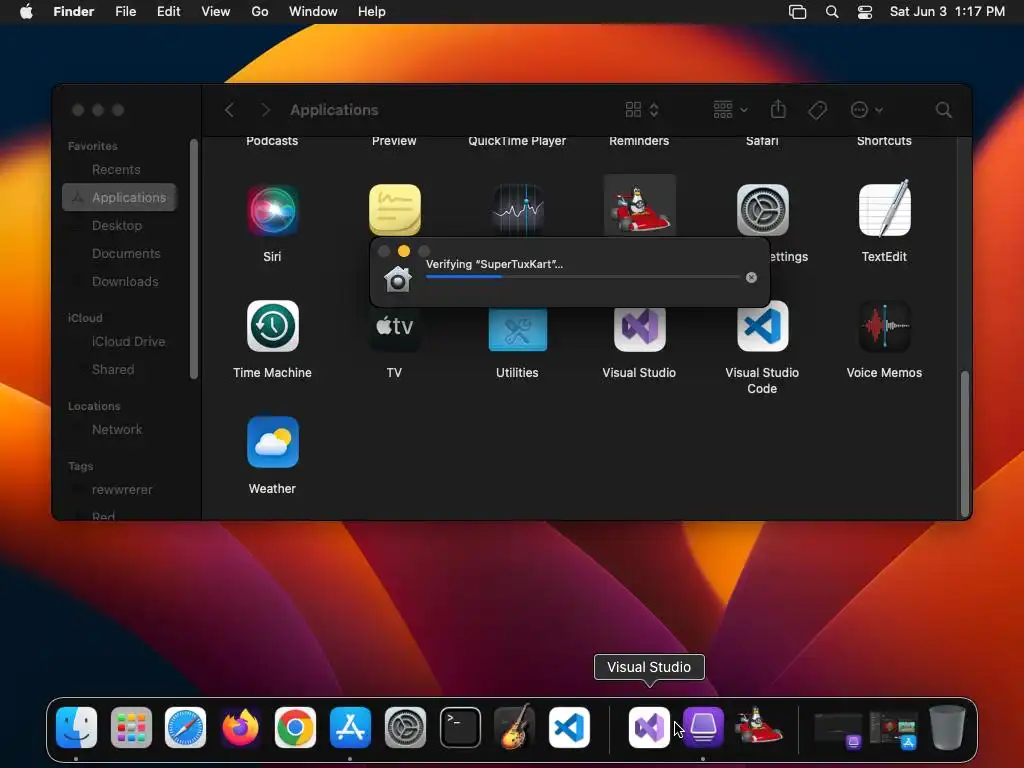Open the Edit menu
The height and width of the screenshot is (768, 1024).
(x=168, y=12)
